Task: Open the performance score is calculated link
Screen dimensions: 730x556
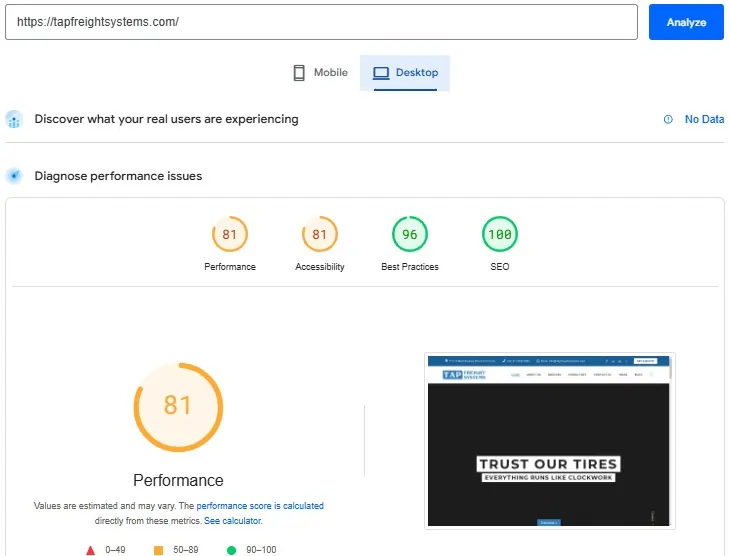Action: point(260,506)
